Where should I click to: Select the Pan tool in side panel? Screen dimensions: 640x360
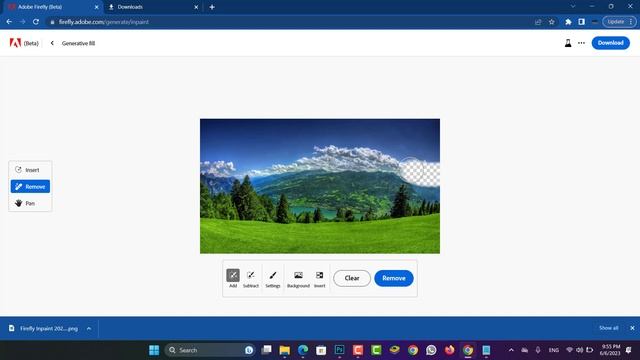point(30,203)
